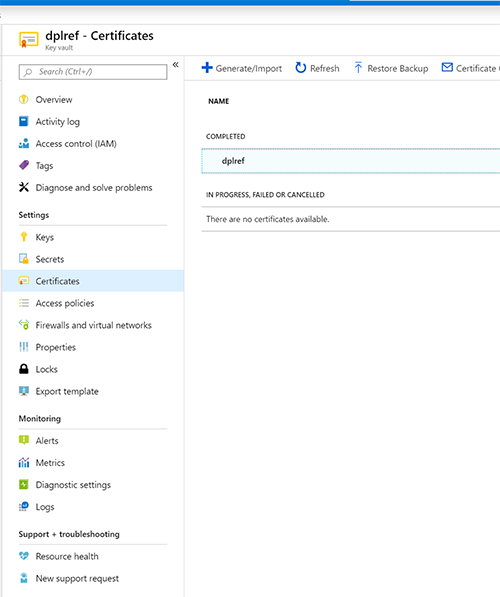Image resolution: width=500 pixels, height=597 pixels.
Task: Click the Properties bars icon
Action: [24, 347]
